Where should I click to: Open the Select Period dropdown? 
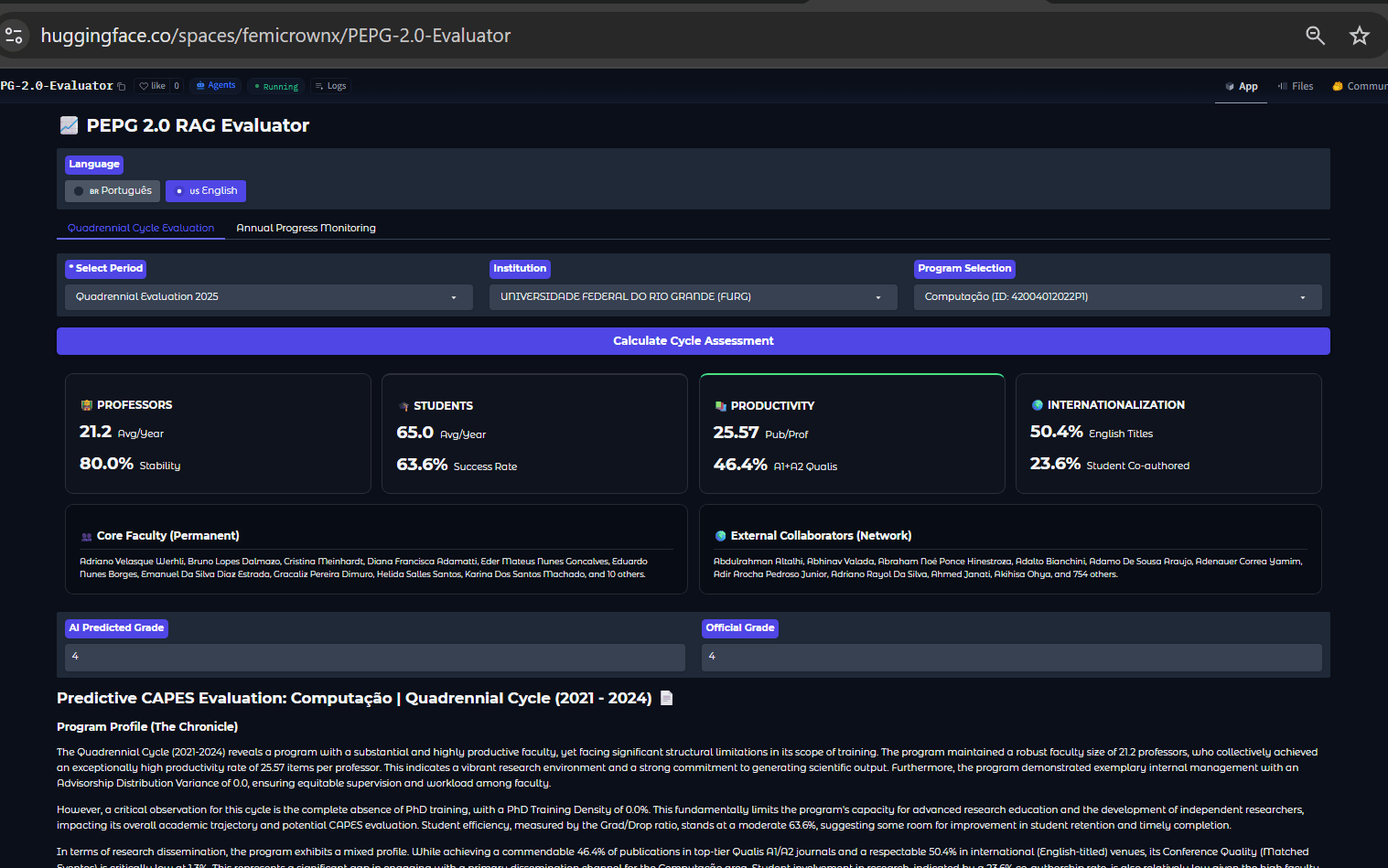[x=267, y=296]
